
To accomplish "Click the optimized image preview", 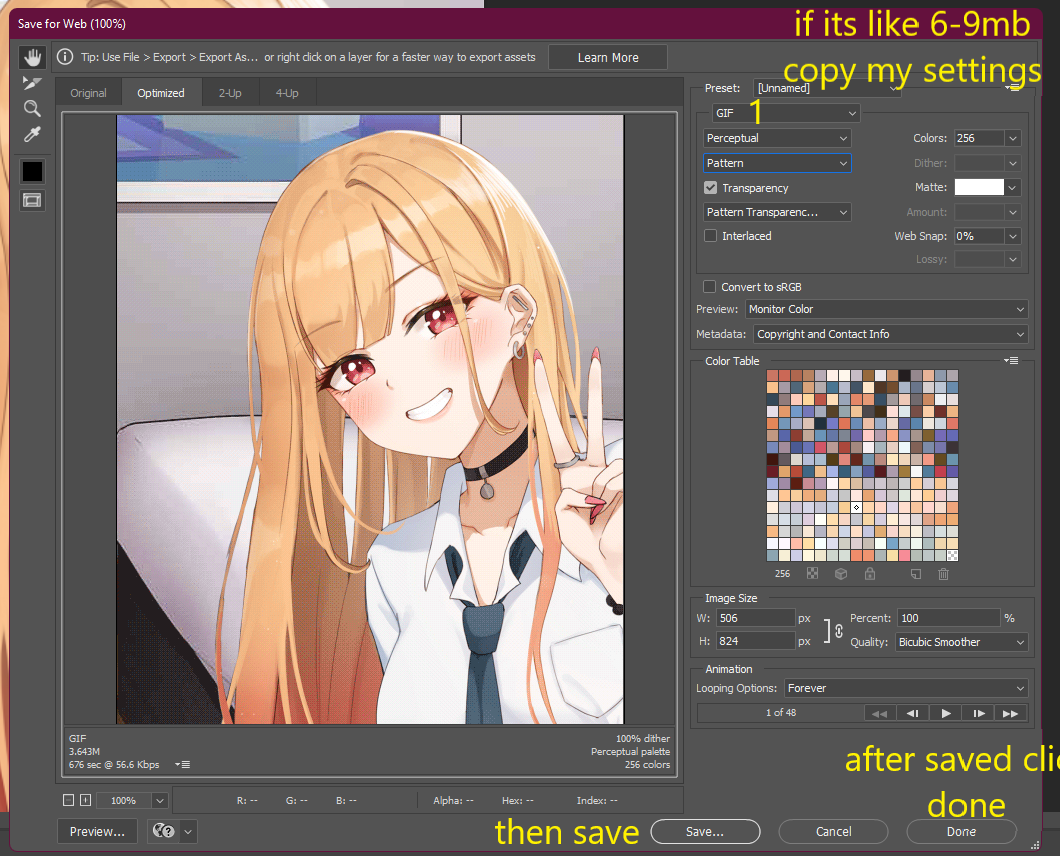I will point(370,419).
